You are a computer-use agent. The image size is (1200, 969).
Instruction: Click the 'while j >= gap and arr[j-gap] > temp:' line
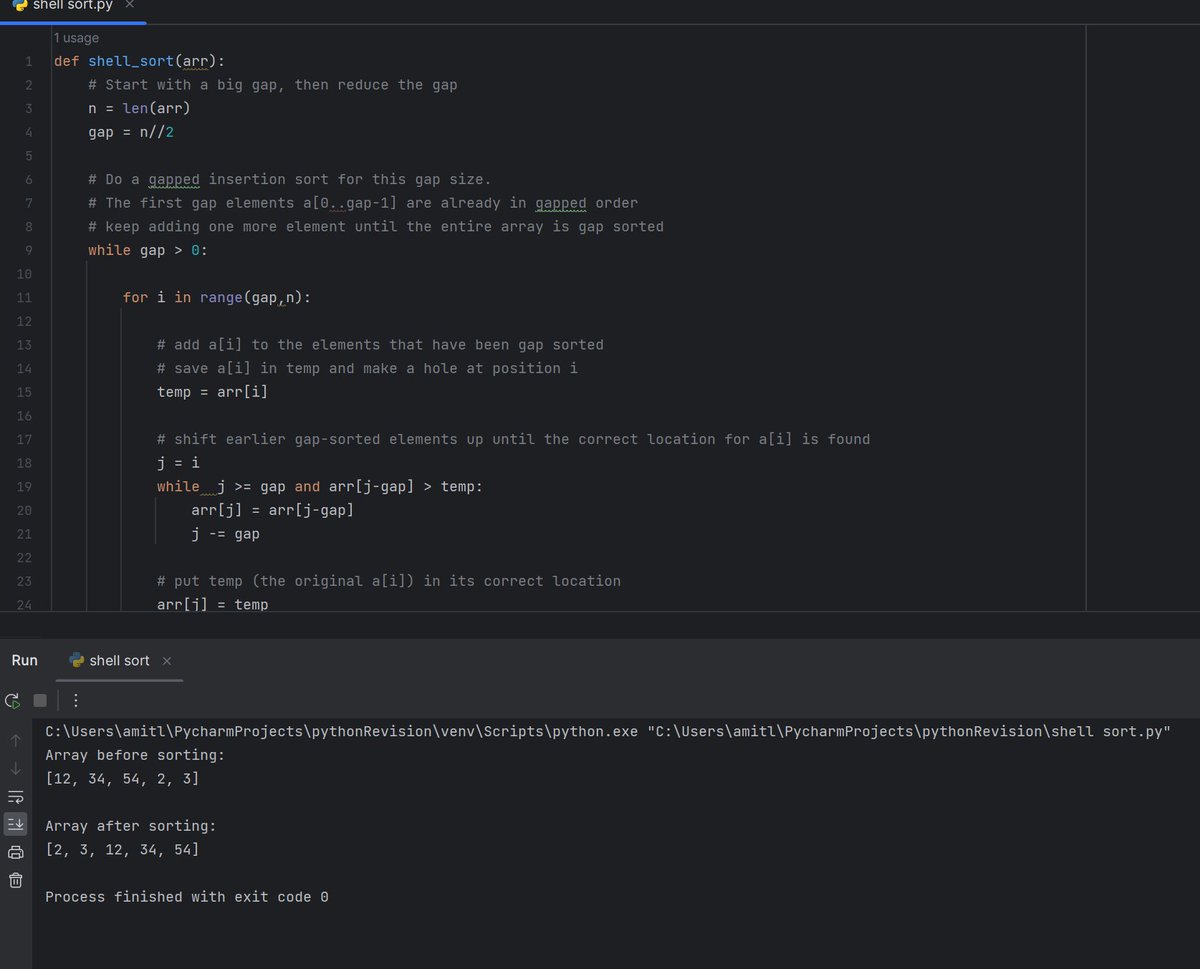[x=320, y=487]
